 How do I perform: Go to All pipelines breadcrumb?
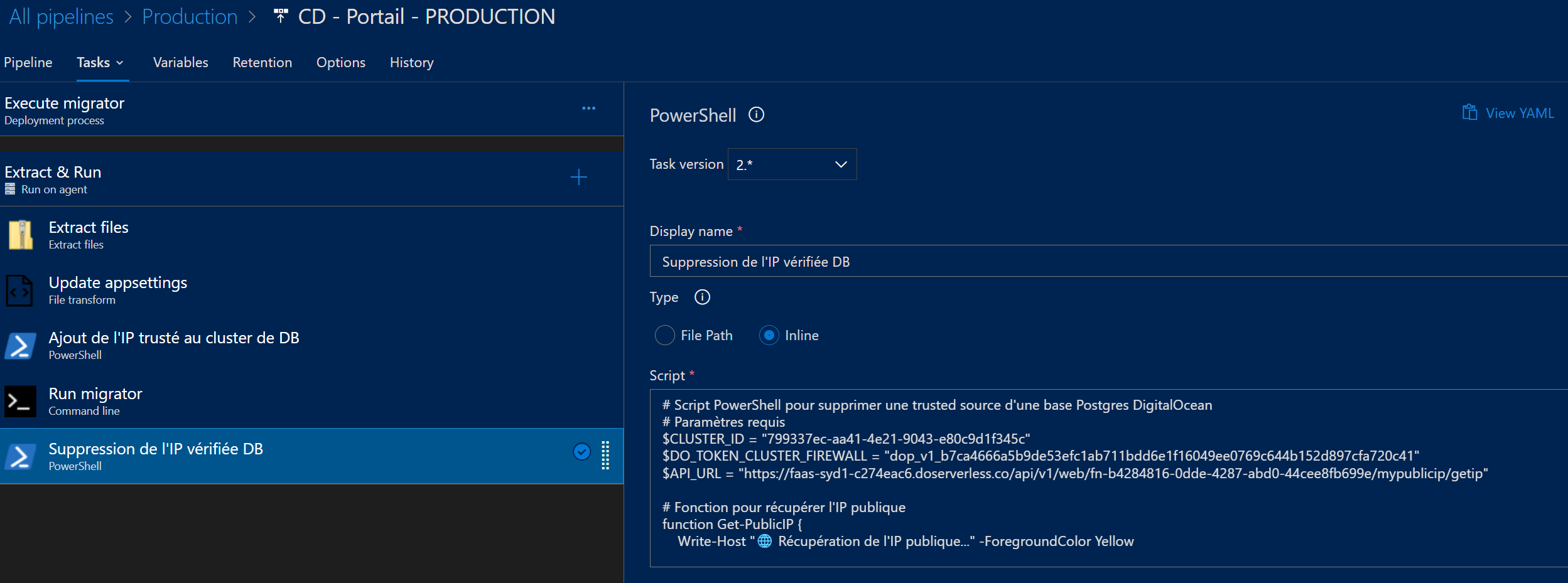pos(61,17)
